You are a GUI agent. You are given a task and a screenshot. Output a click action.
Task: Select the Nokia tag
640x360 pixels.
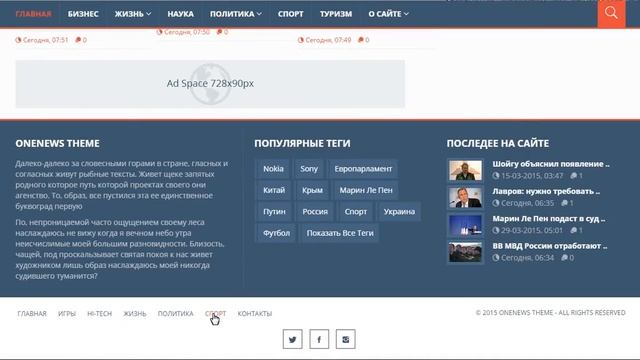[x=273, y=169]
